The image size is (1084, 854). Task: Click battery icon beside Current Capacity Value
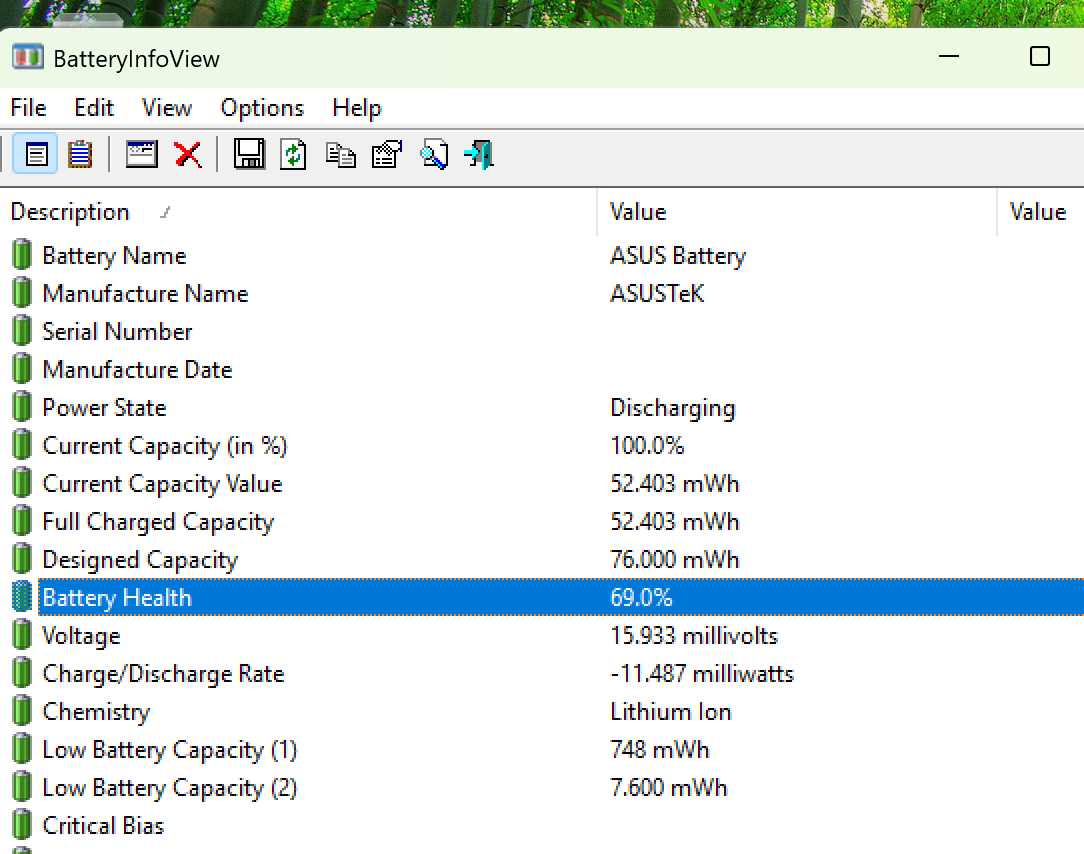click(22, 483)
